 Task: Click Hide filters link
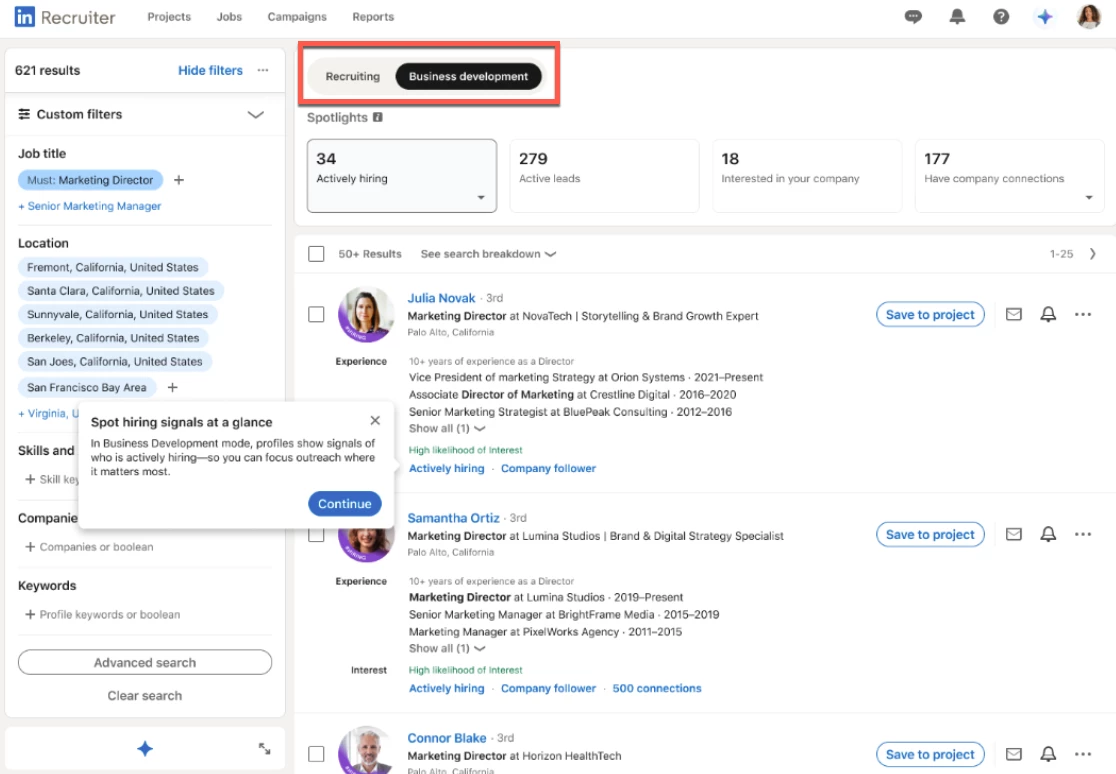pos(210,70)
